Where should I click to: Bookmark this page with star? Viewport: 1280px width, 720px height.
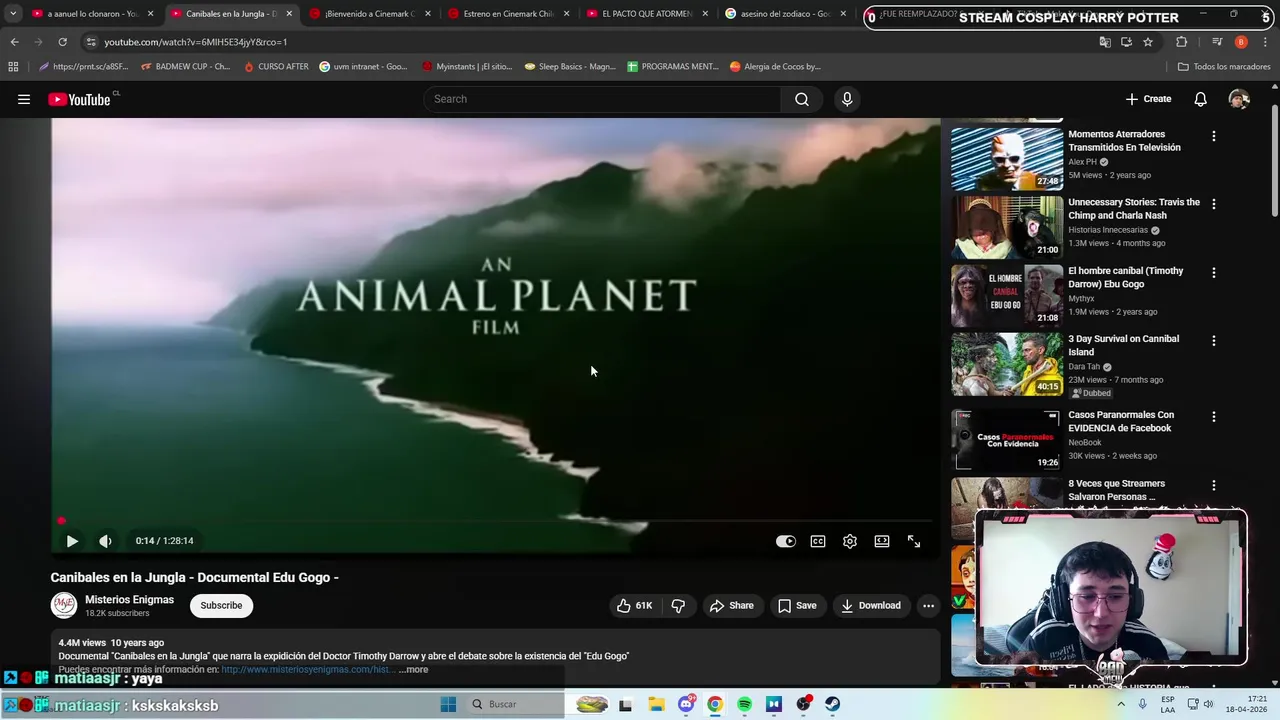[1148, 42]
